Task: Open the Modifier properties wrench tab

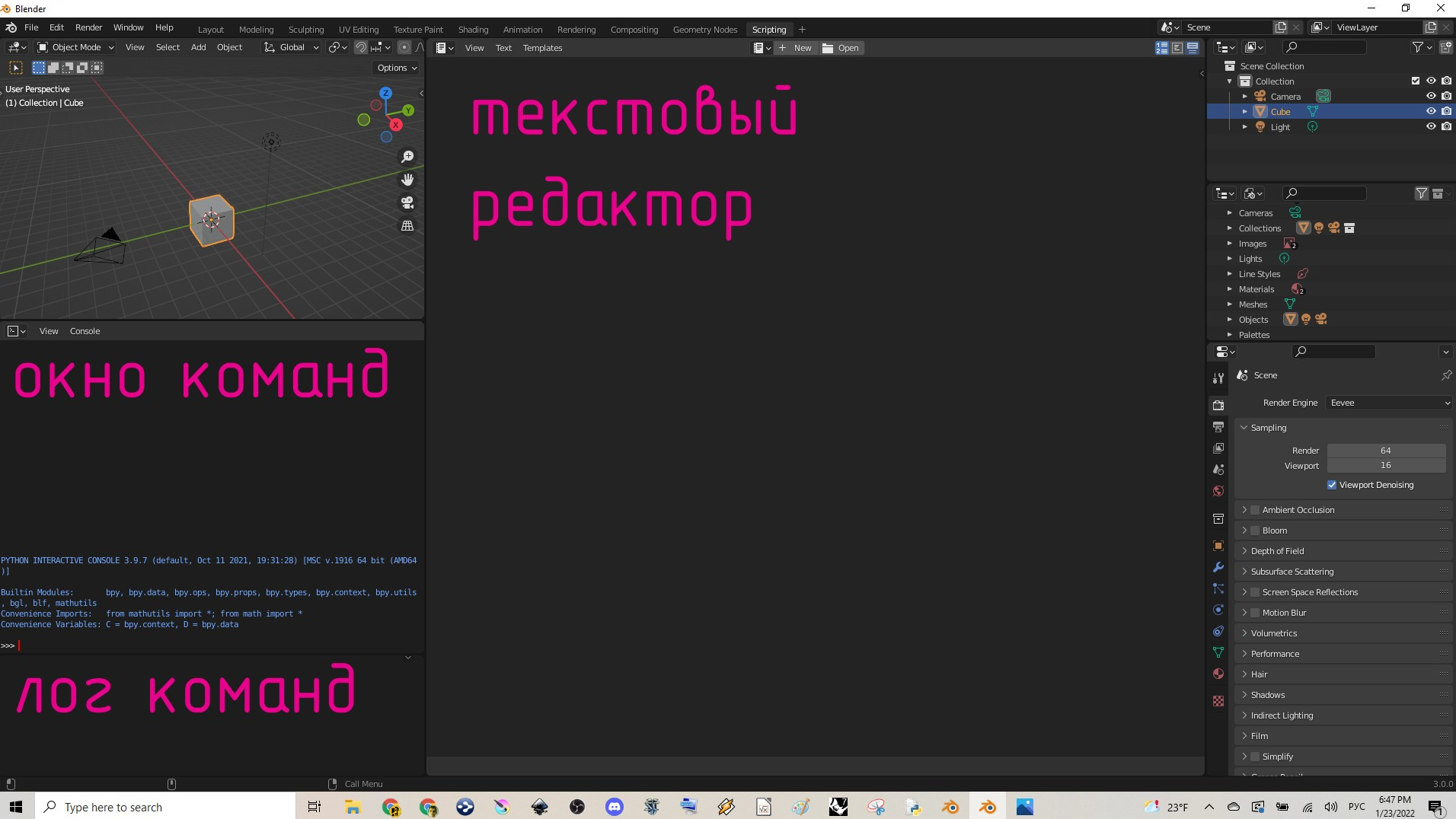Action: 1218,567
